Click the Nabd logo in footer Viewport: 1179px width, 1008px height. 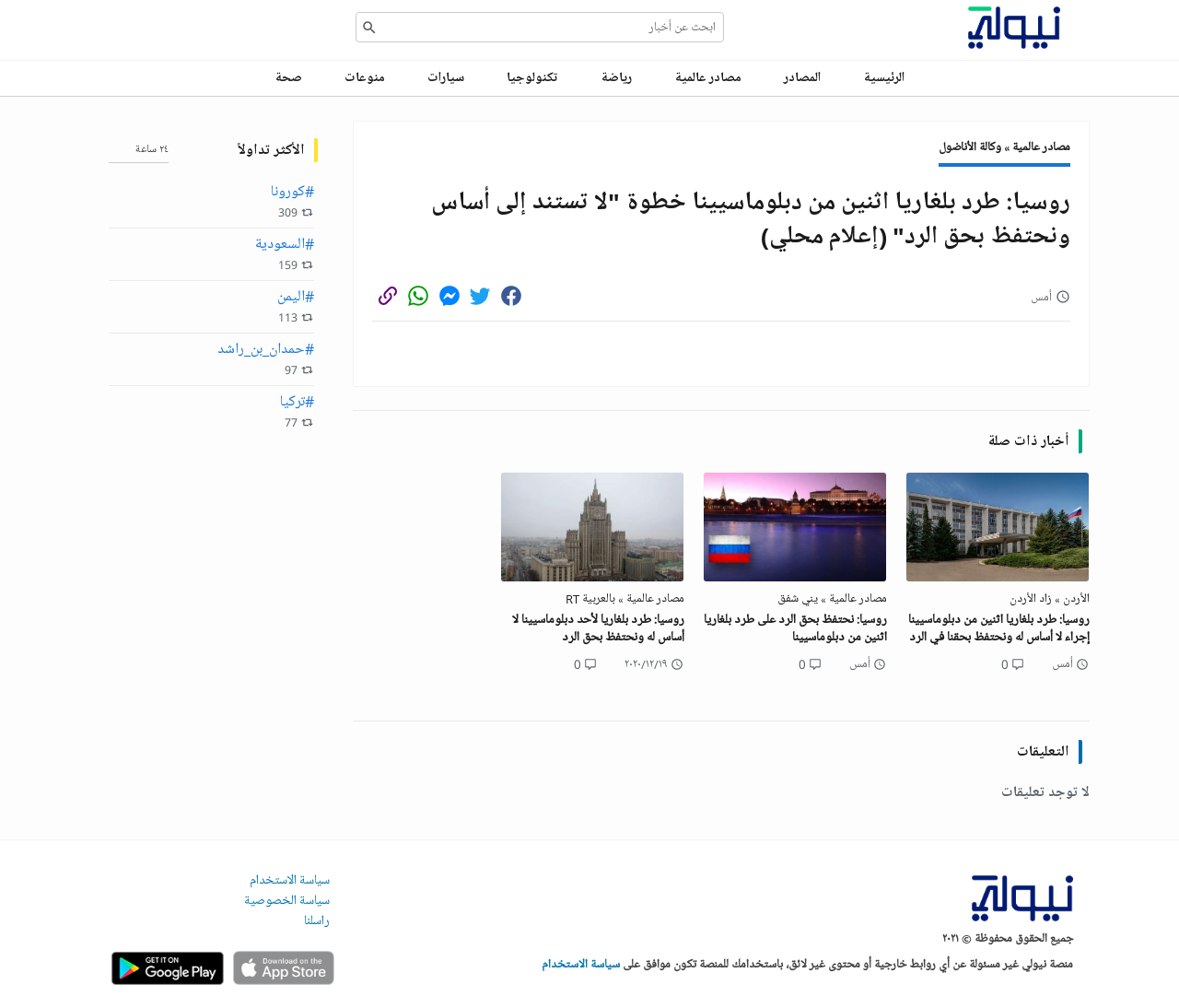pos(1022,897)
